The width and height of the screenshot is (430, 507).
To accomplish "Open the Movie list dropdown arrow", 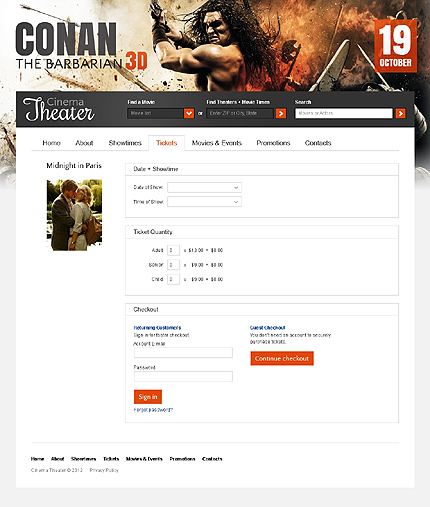I will click(189, 113).
